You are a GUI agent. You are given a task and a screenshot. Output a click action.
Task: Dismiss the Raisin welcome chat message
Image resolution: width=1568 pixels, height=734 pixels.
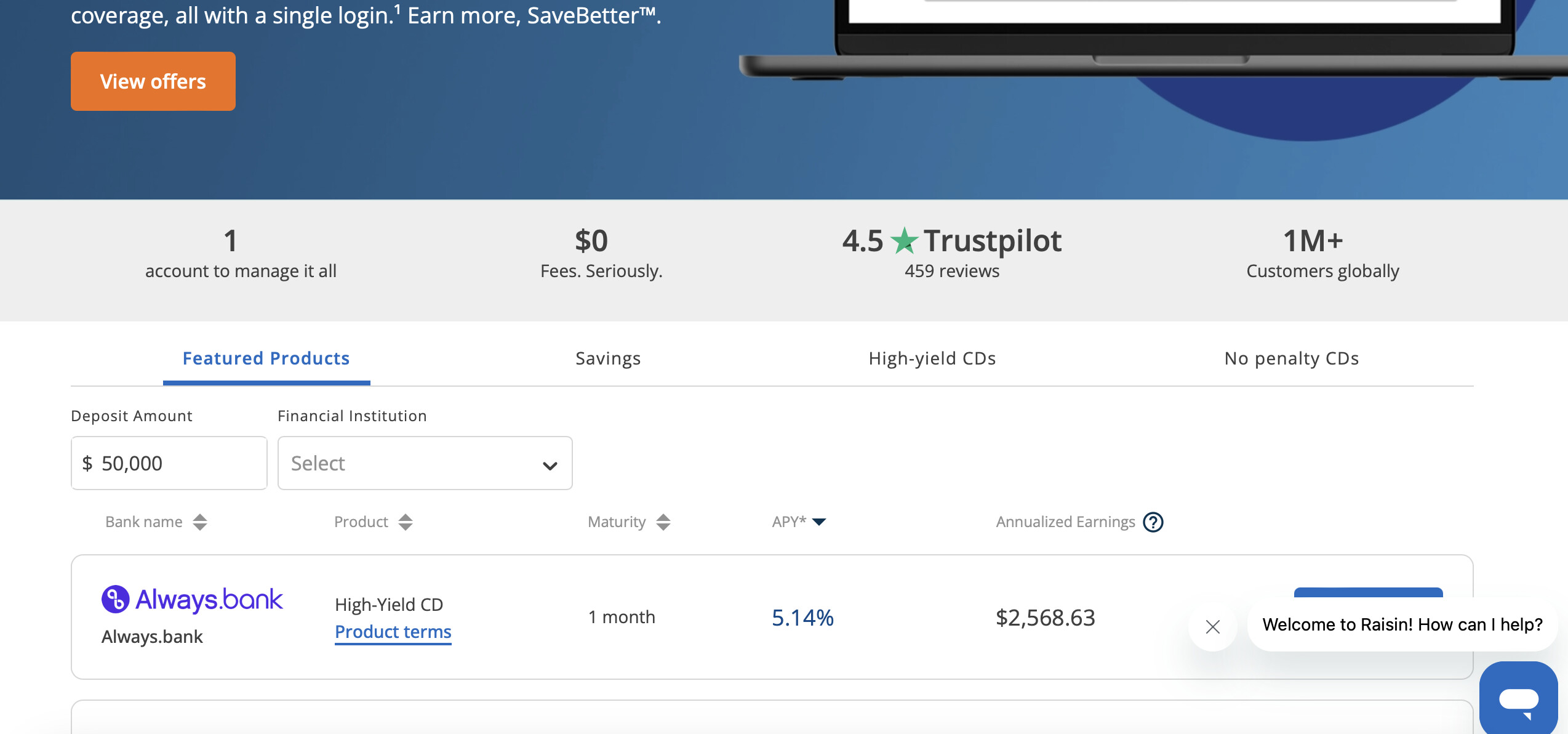point(1212,627)
